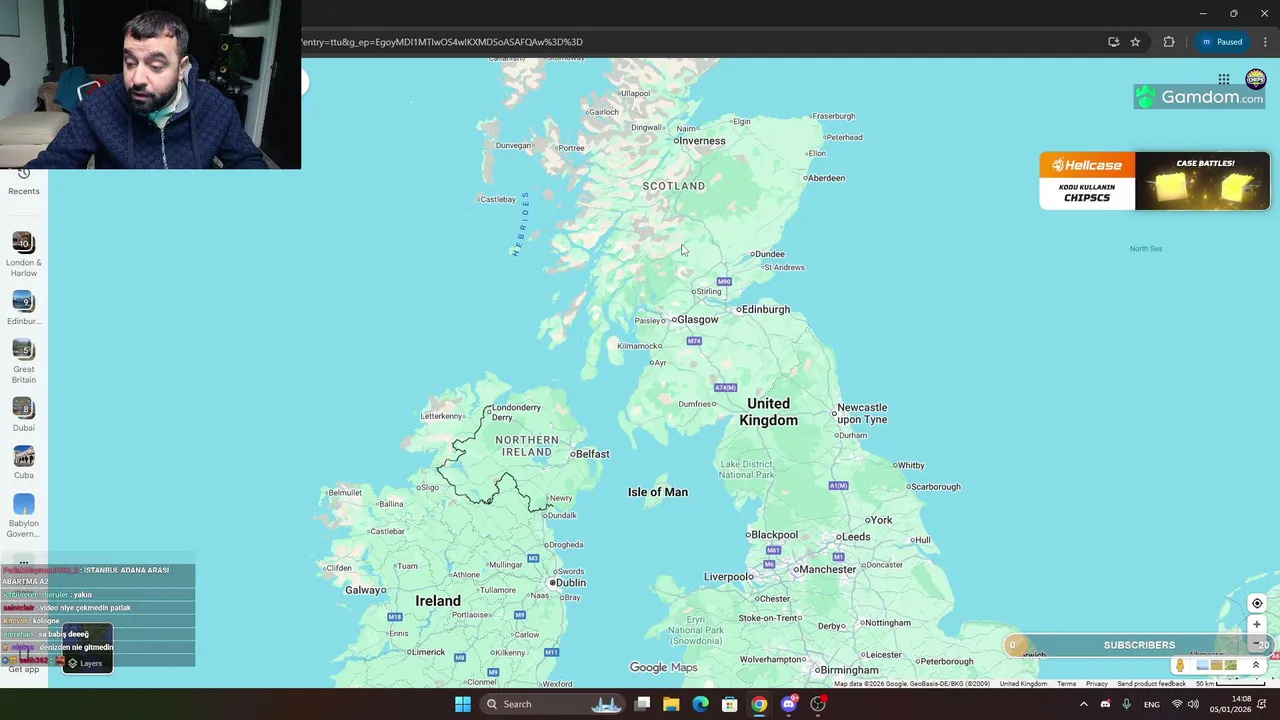Open the Privacy link in map footer
Screen dimensions: 1280x720
1097,684
